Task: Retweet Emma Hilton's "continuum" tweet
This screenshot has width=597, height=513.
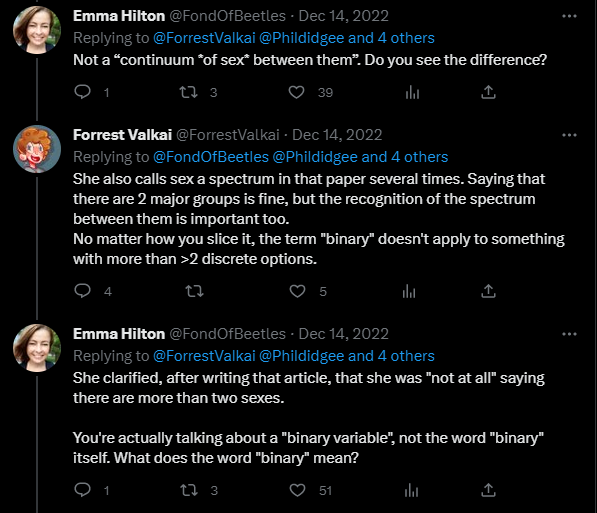Action: coord(188,92)
